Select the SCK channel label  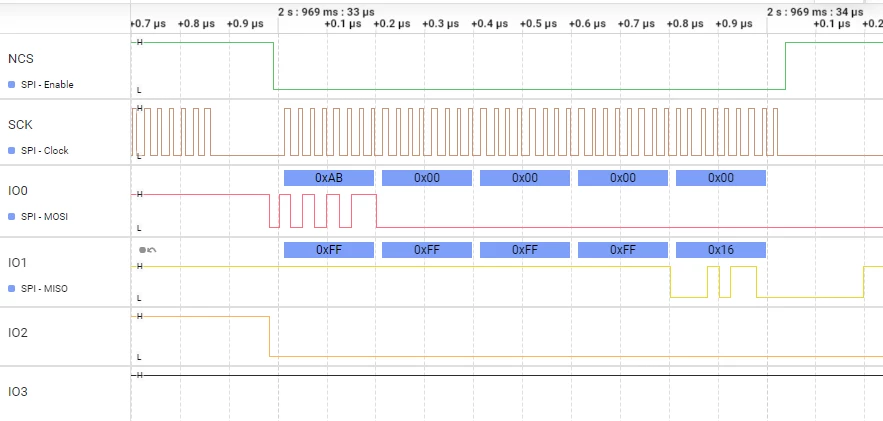click(20, 124)
